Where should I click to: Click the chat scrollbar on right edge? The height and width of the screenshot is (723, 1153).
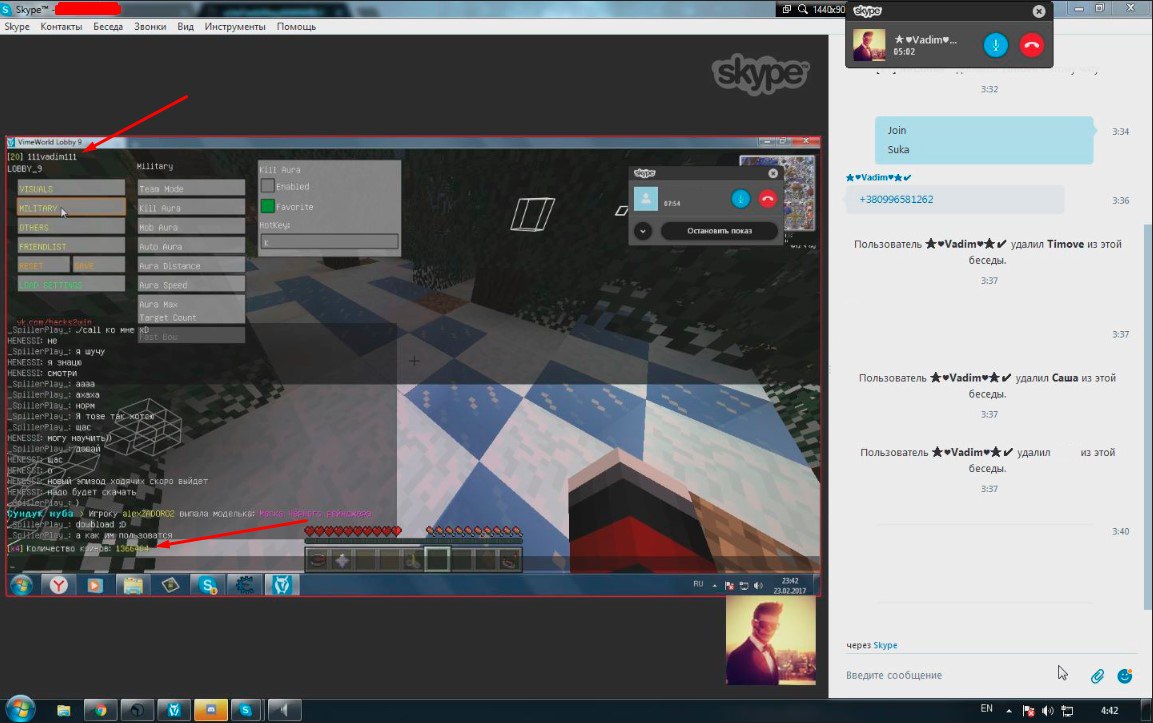(x=1148, y=416)
